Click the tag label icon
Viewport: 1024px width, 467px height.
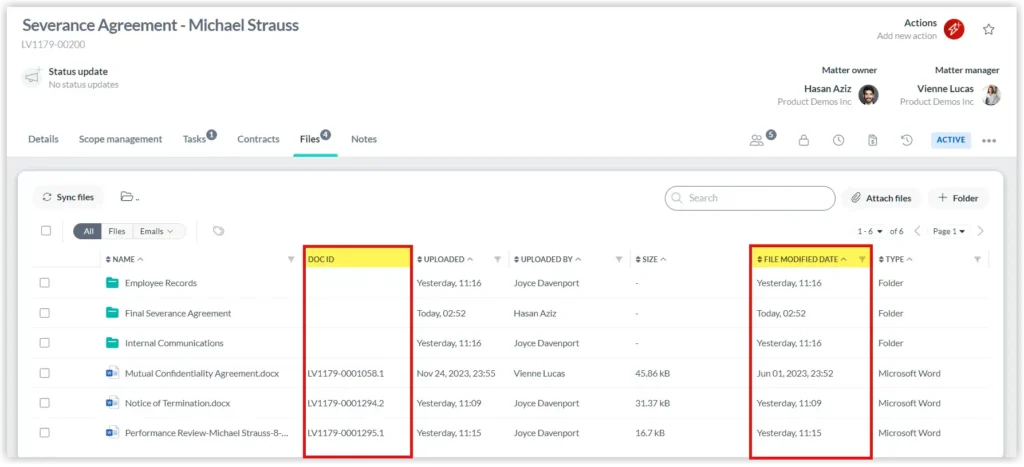click(219, 231)
